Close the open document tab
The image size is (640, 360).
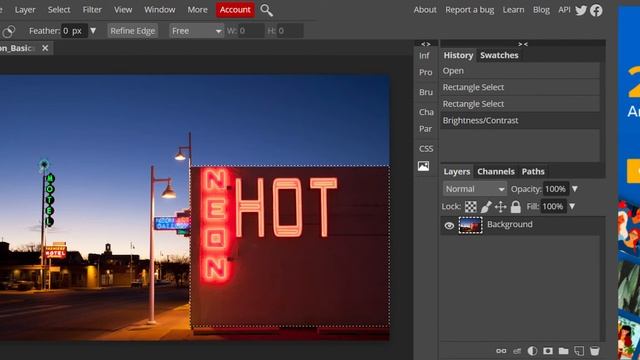pyautogui.click(x=45, y=48)
